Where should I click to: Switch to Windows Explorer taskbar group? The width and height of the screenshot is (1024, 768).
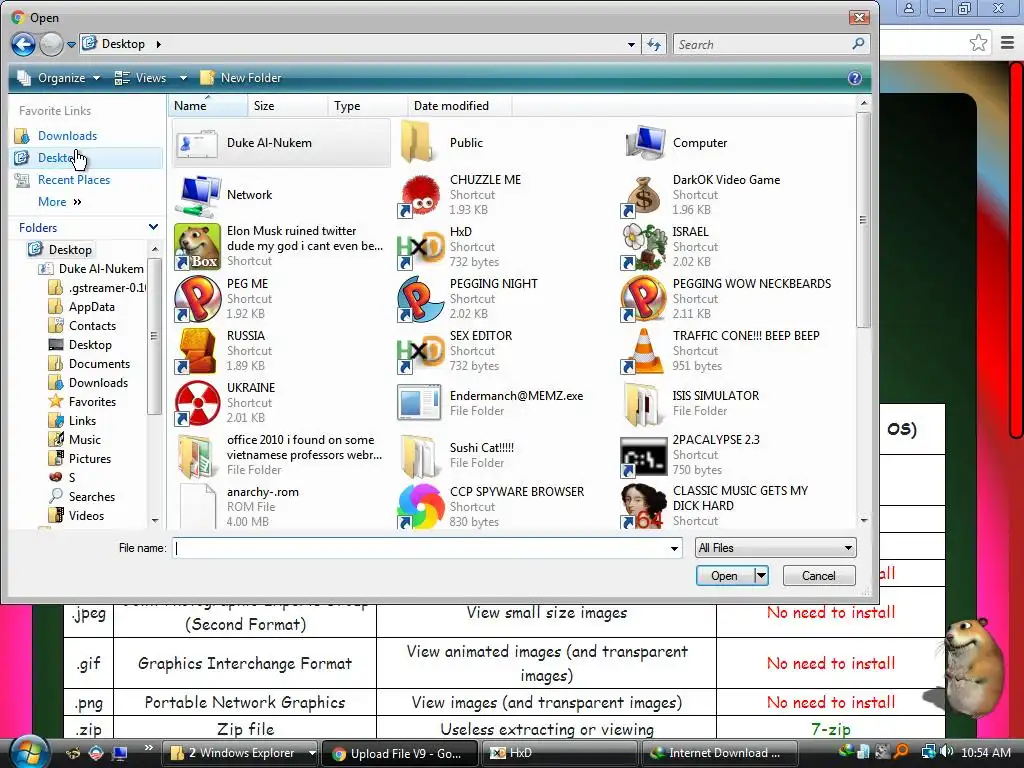pyautogui.click(x=240, y=753)
